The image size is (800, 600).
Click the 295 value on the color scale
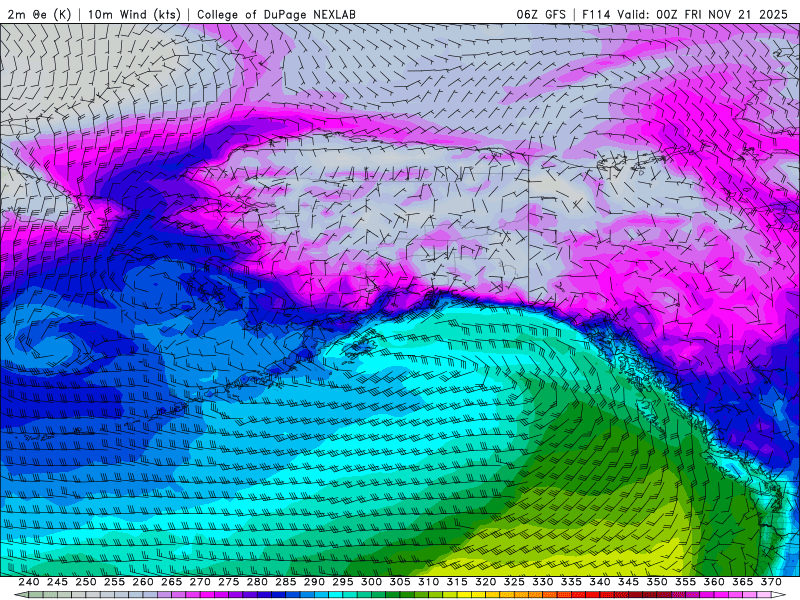click(343, 582)
